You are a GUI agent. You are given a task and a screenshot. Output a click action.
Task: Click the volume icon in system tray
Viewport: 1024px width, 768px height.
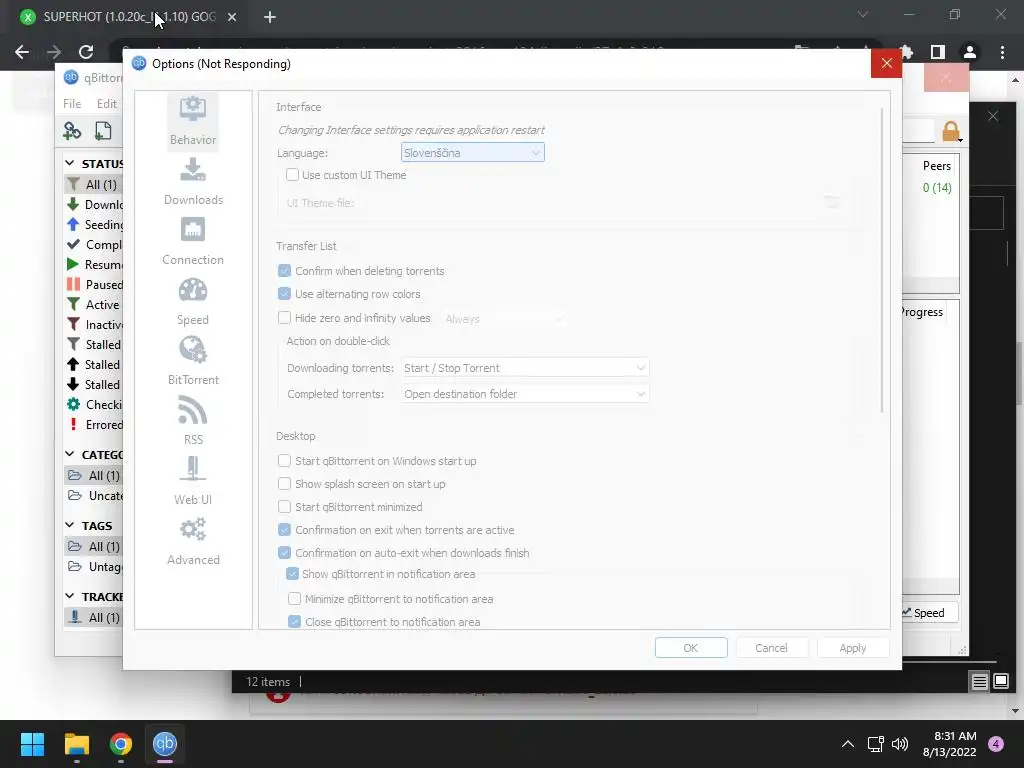(899, 744)
